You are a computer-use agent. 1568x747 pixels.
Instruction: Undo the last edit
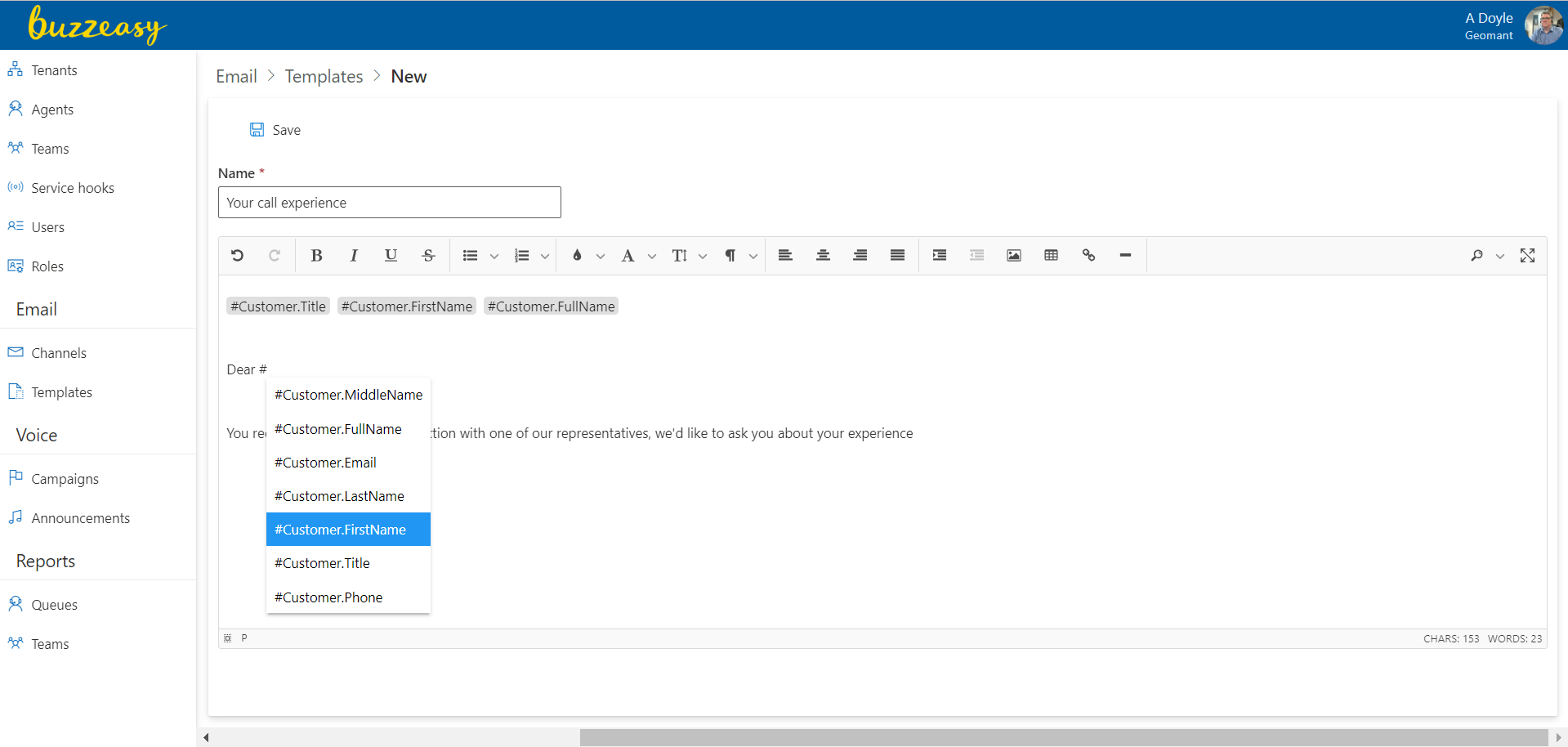(237, 255)
